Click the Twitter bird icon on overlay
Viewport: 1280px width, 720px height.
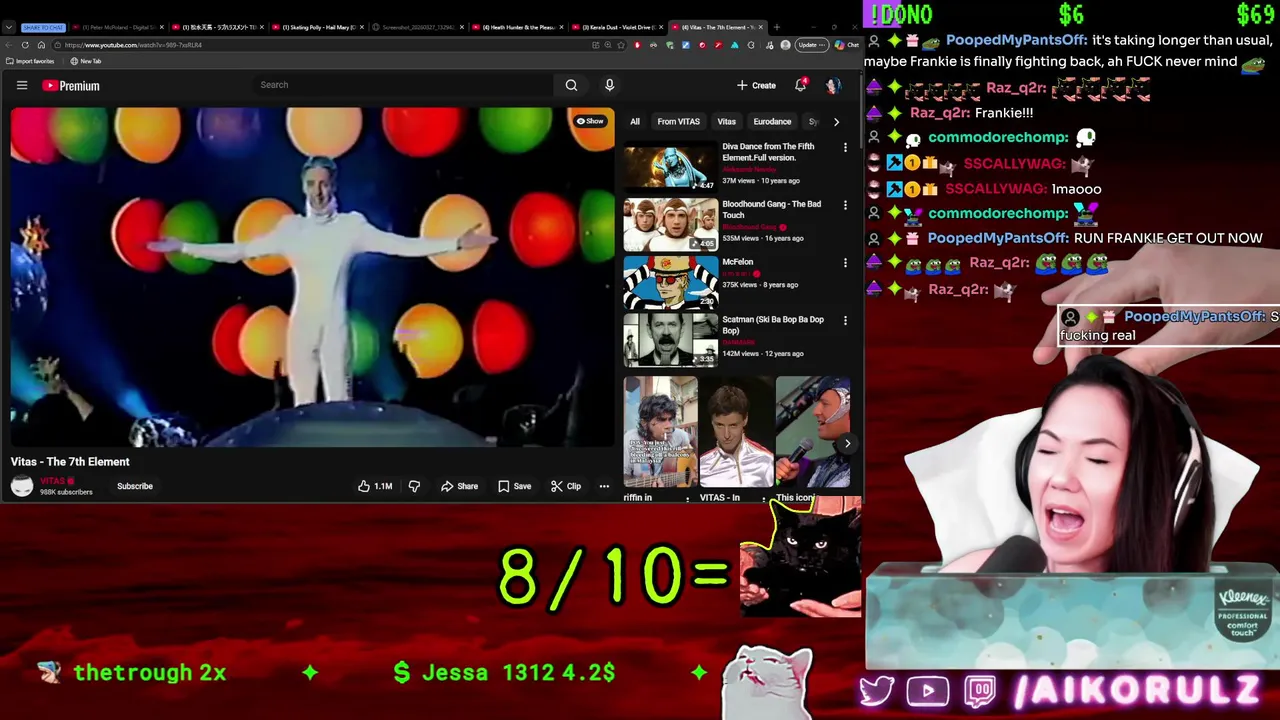pos(877,691)
